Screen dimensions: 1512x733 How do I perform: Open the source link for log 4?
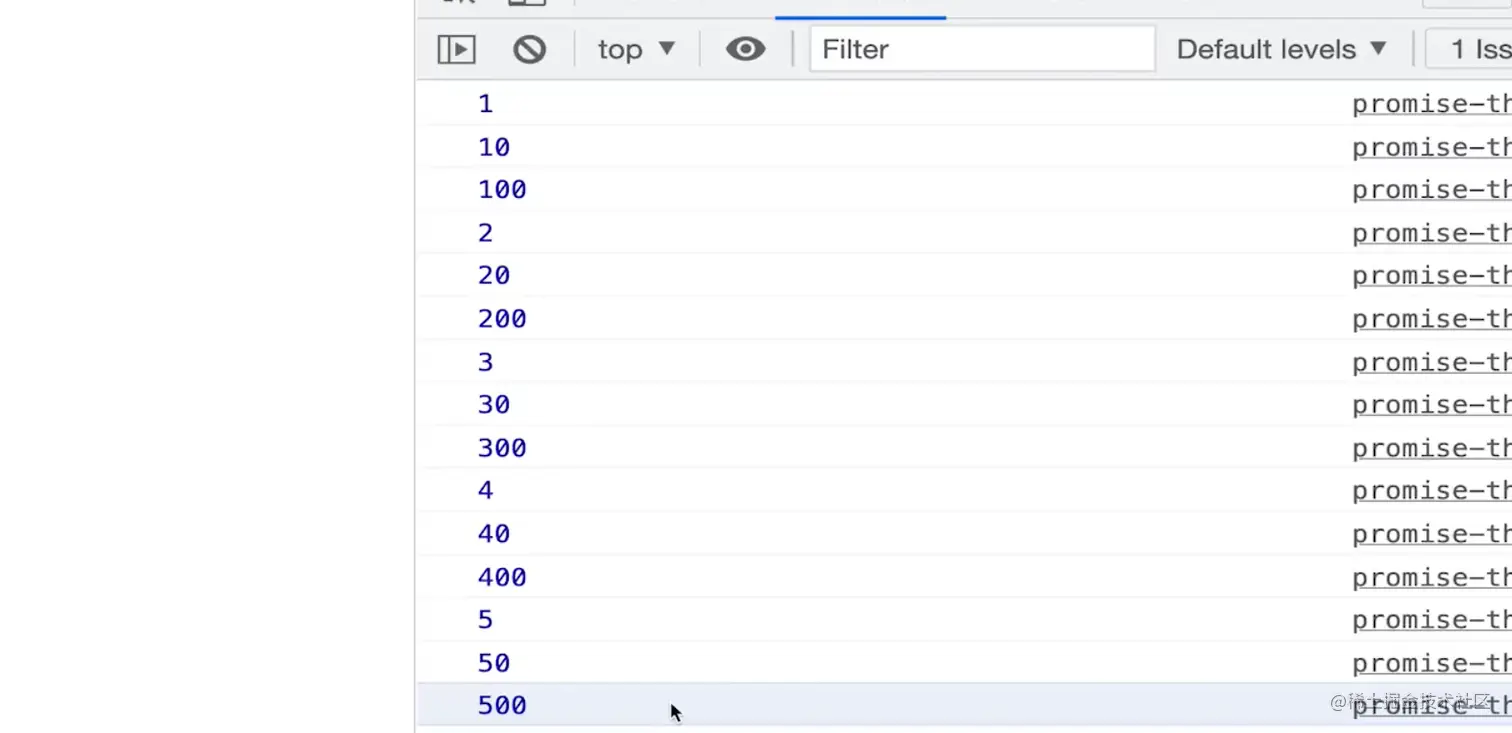(x=1432, y=491)
